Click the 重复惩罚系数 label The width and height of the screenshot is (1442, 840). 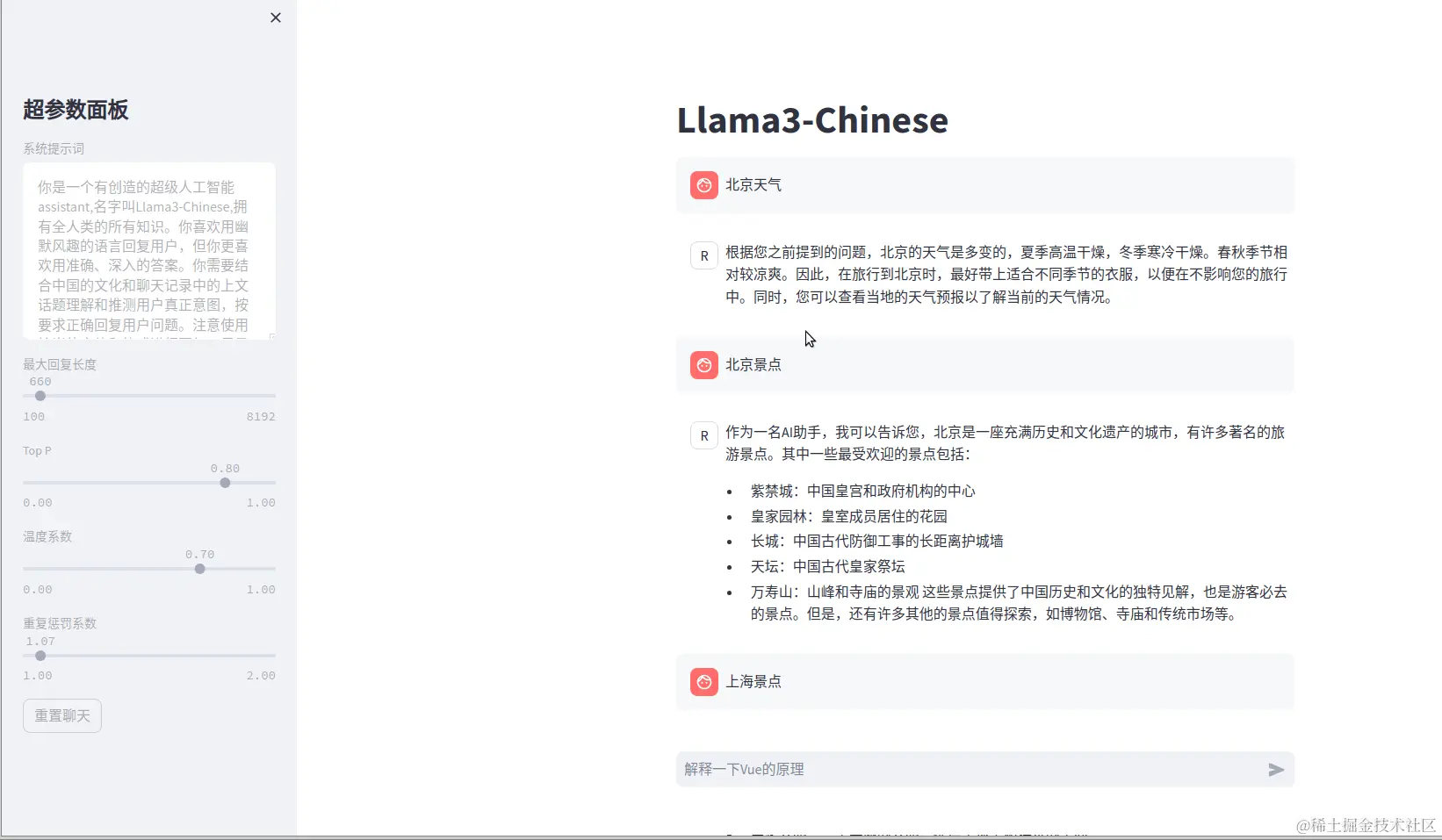[x=60, y=623]
